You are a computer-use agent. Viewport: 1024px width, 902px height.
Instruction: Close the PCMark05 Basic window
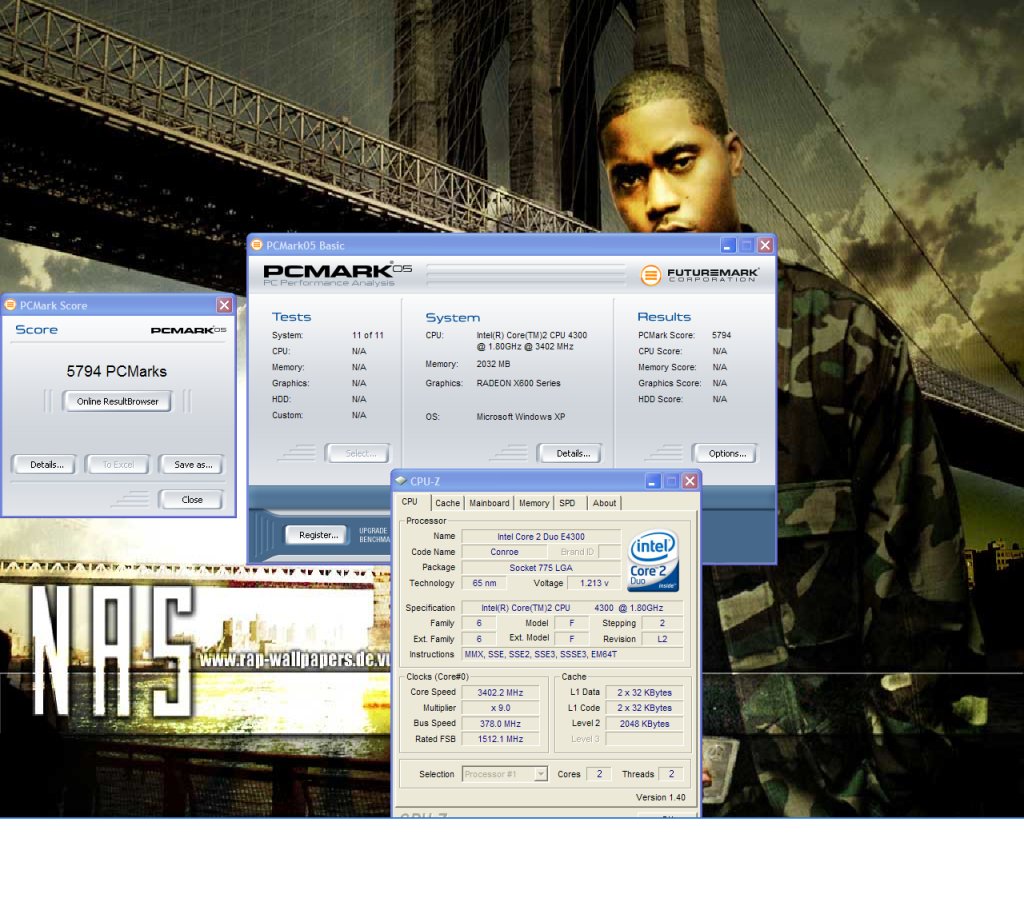(765, 246)
